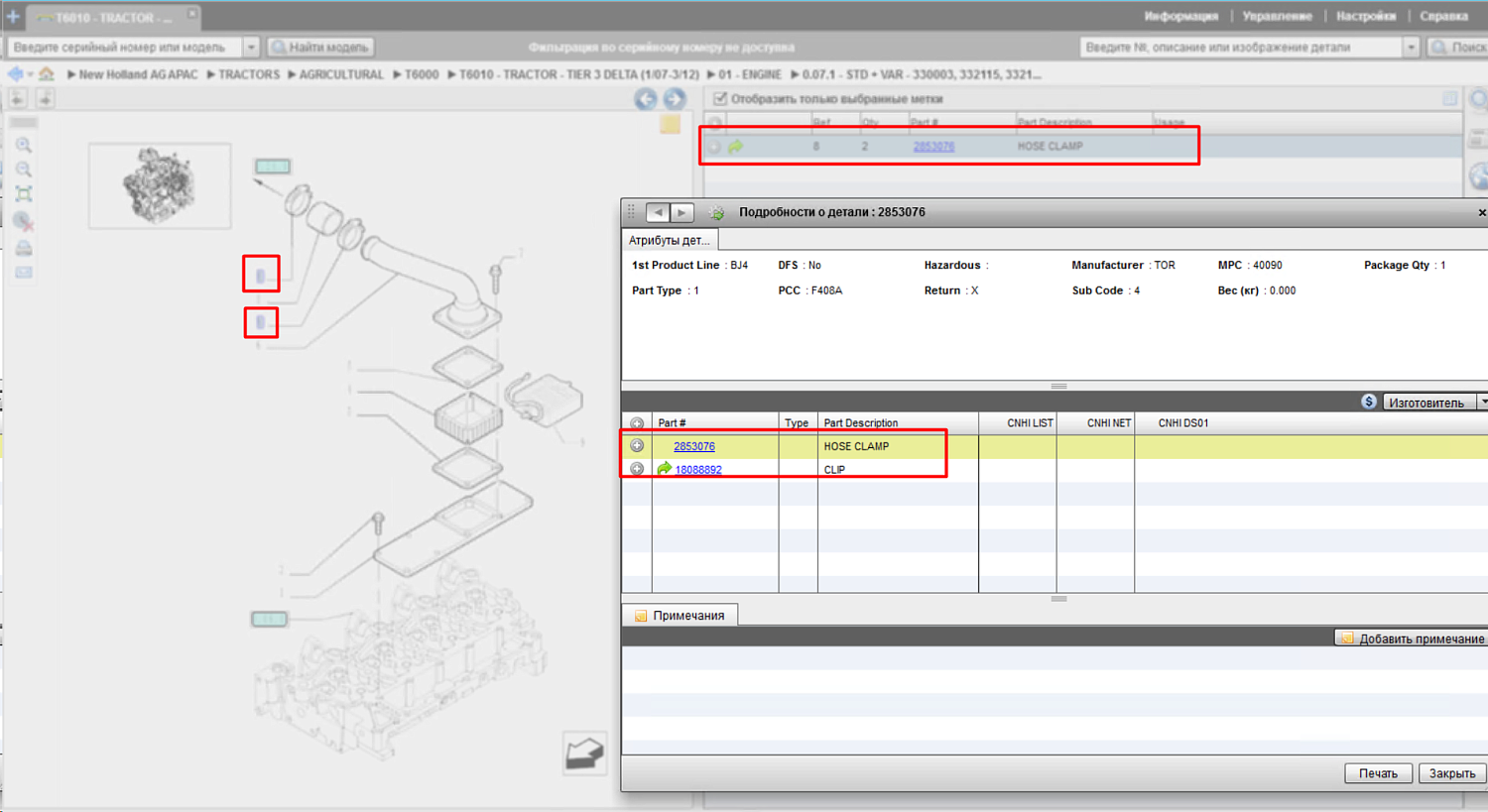Viewport: 1488px width, 812px height.
Task: Open the Справка menu
Action: click(x=1443, y=16)
